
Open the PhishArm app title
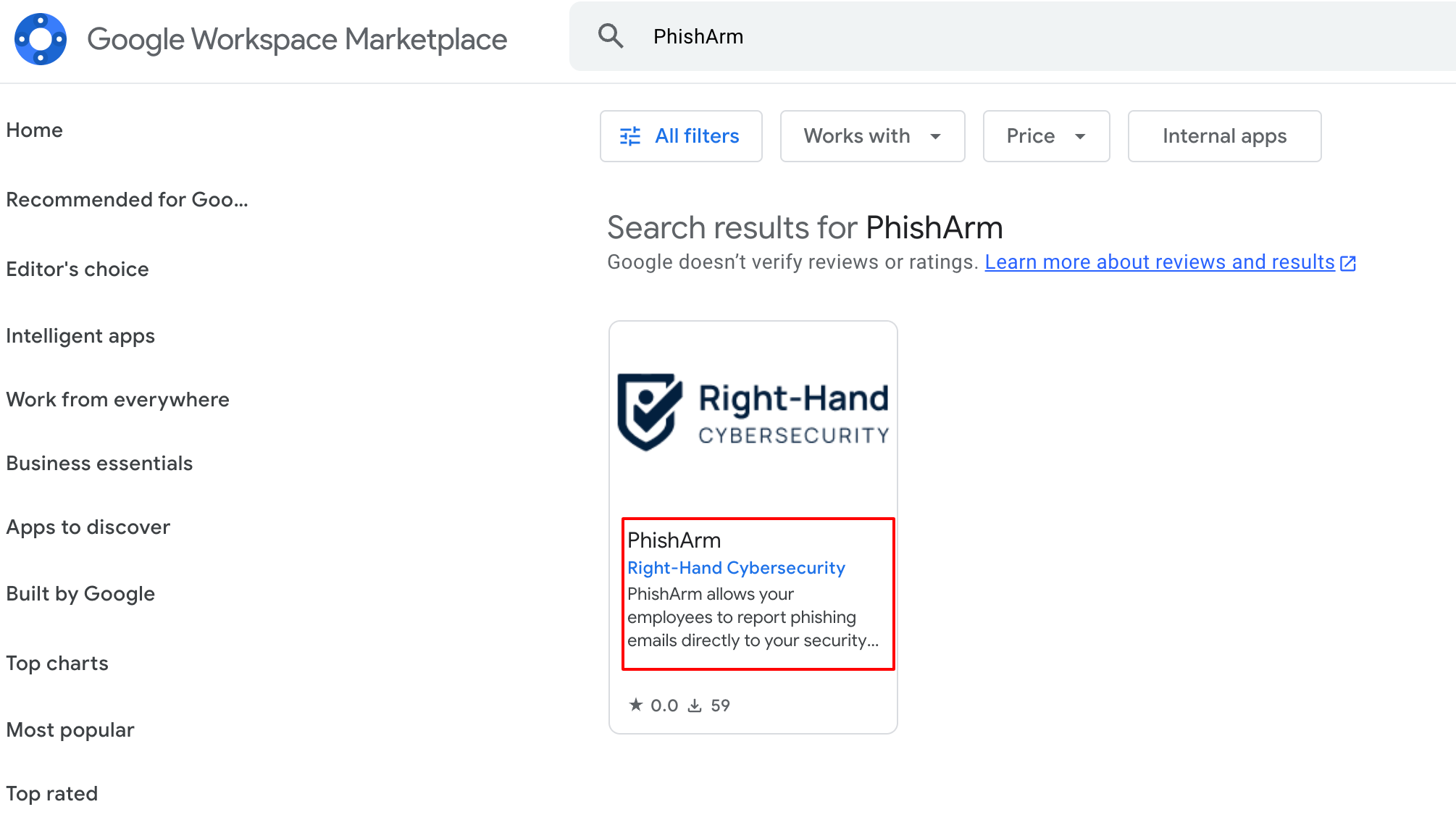[674, 540]
